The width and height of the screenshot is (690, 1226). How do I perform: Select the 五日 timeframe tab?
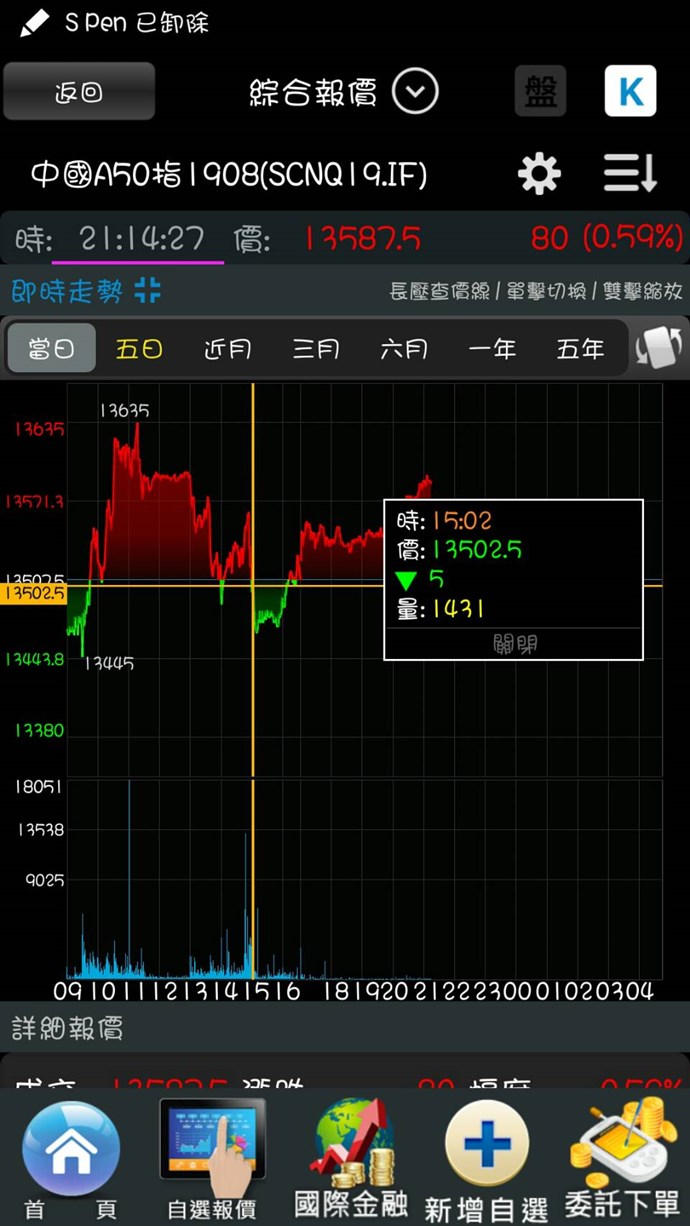[x=139, y=349]
